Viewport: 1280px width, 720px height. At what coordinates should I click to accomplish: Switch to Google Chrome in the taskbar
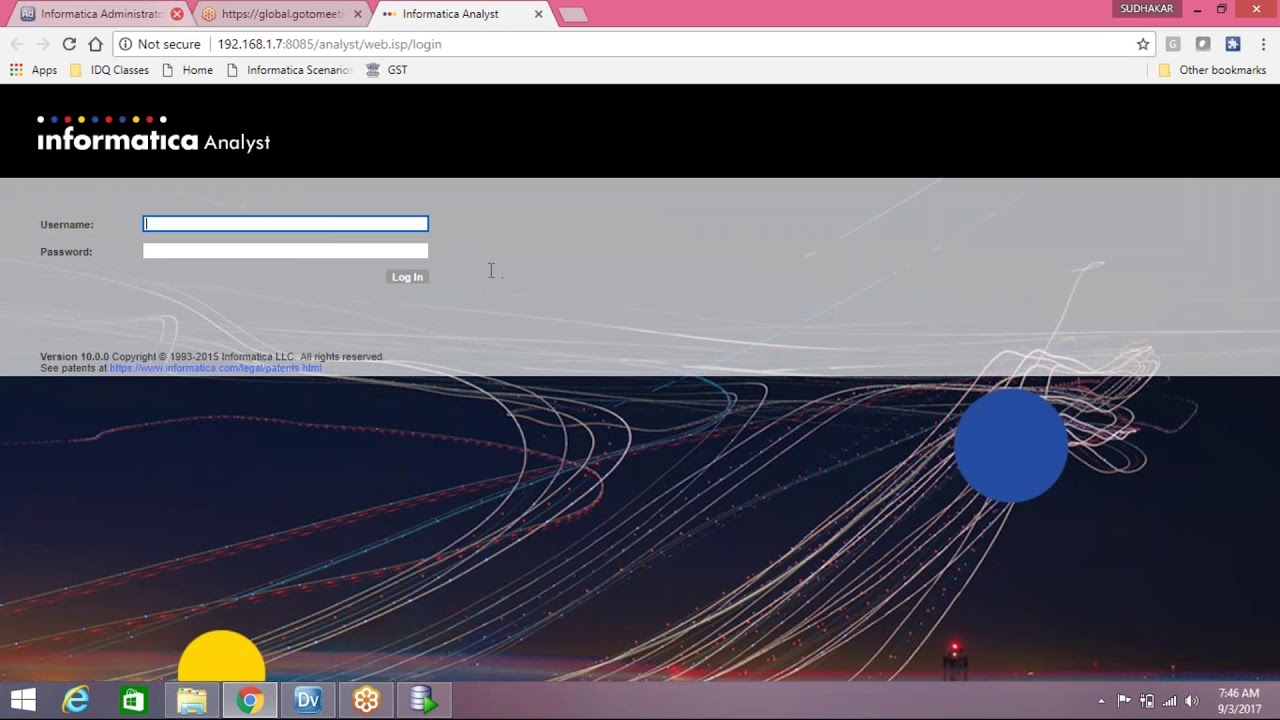250,700
